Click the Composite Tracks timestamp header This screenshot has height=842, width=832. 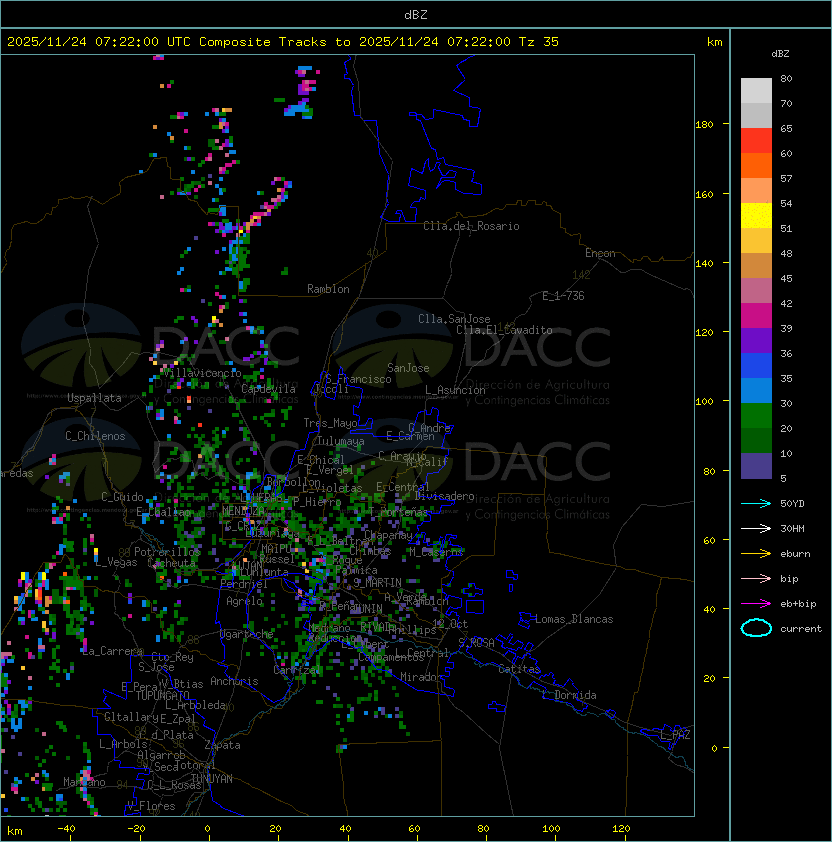click(x=283, y=42)
